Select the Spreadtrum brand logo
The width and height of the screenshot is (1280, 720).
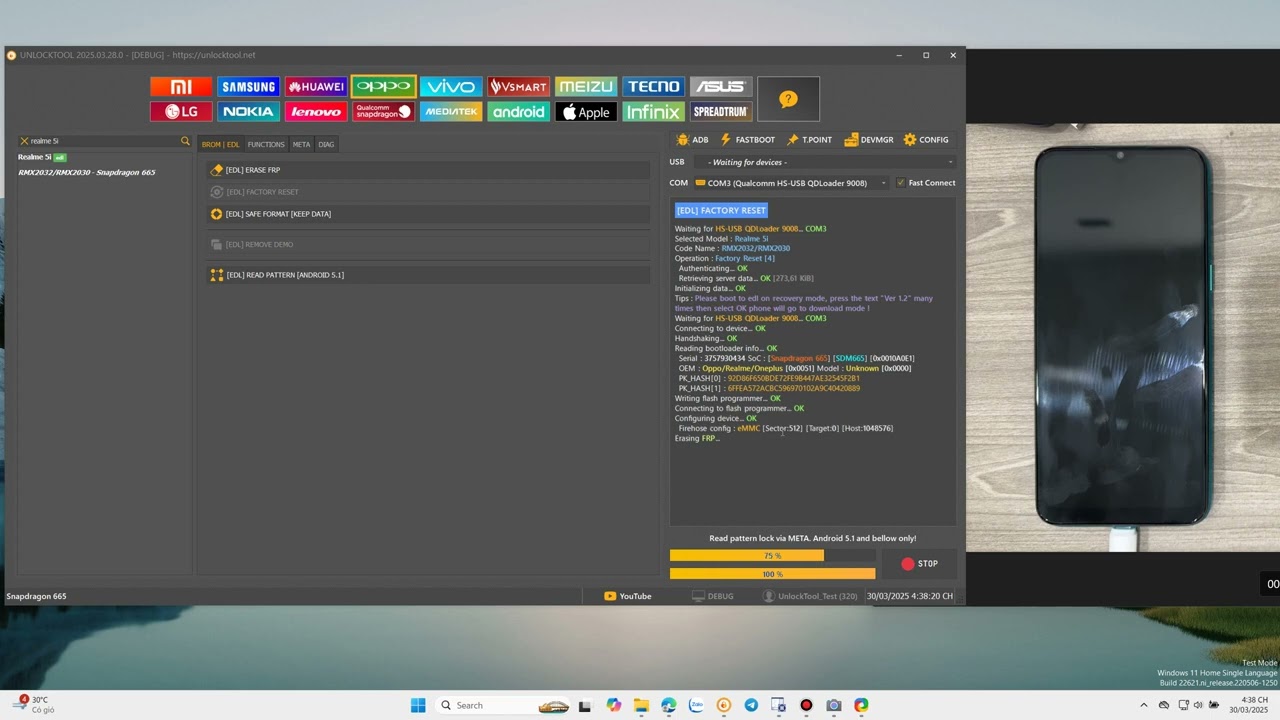click(721, 112)
